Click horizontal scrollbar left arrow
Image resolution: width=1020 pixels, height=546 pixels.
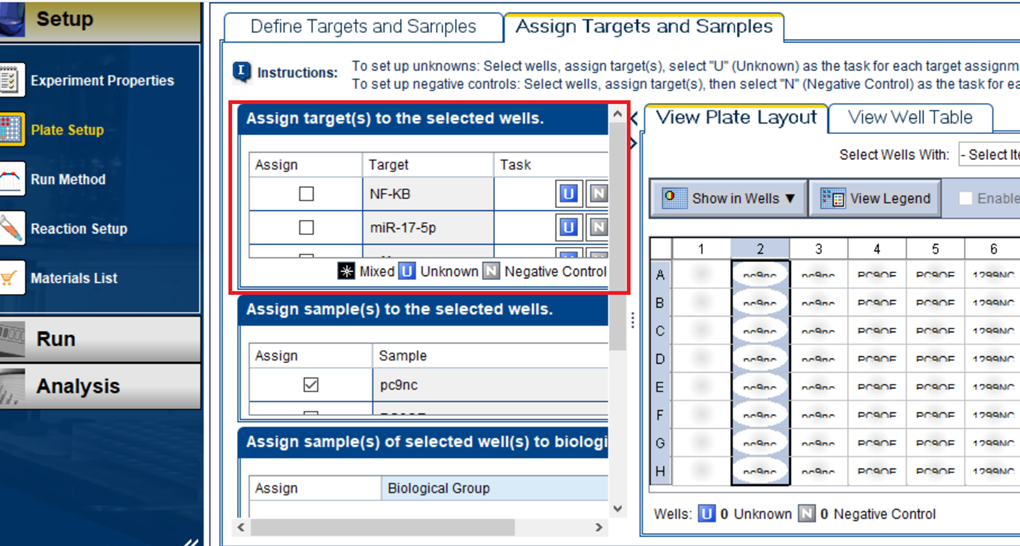tap(242, 526)
